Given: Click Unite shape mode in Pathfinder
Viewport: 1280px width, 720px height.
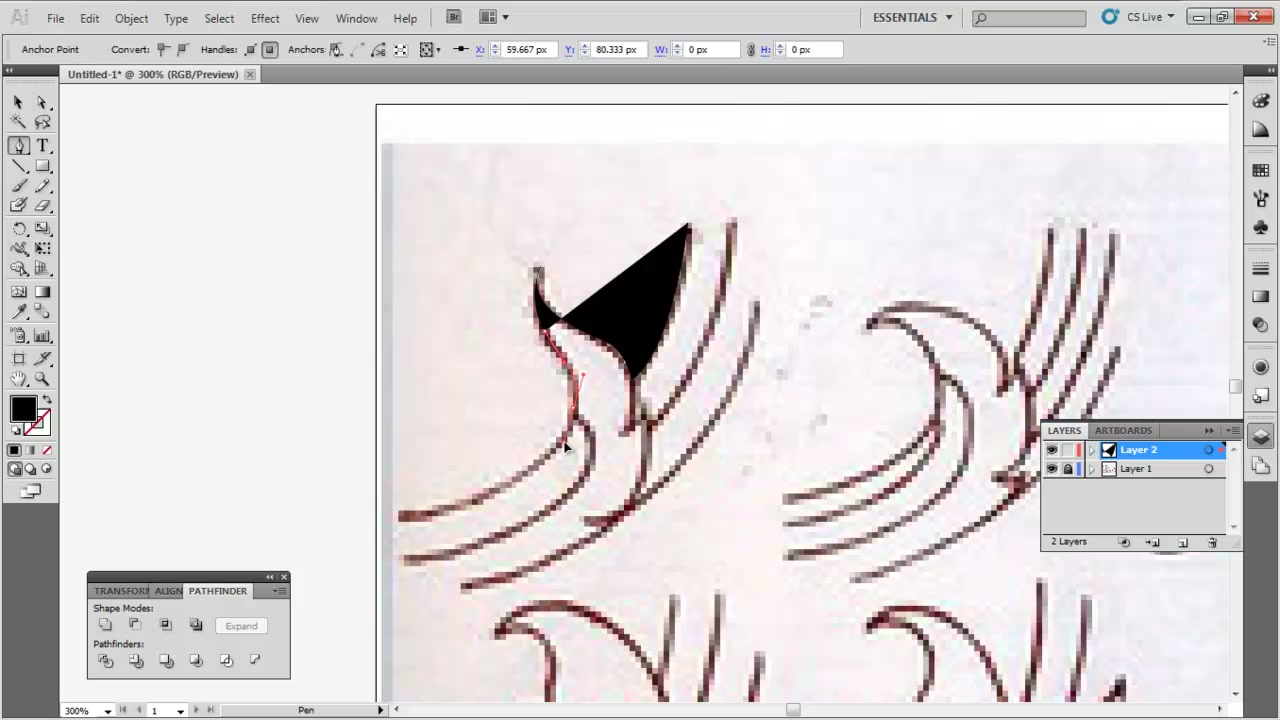Looking at the screenshot, I should tap(105, 626).
